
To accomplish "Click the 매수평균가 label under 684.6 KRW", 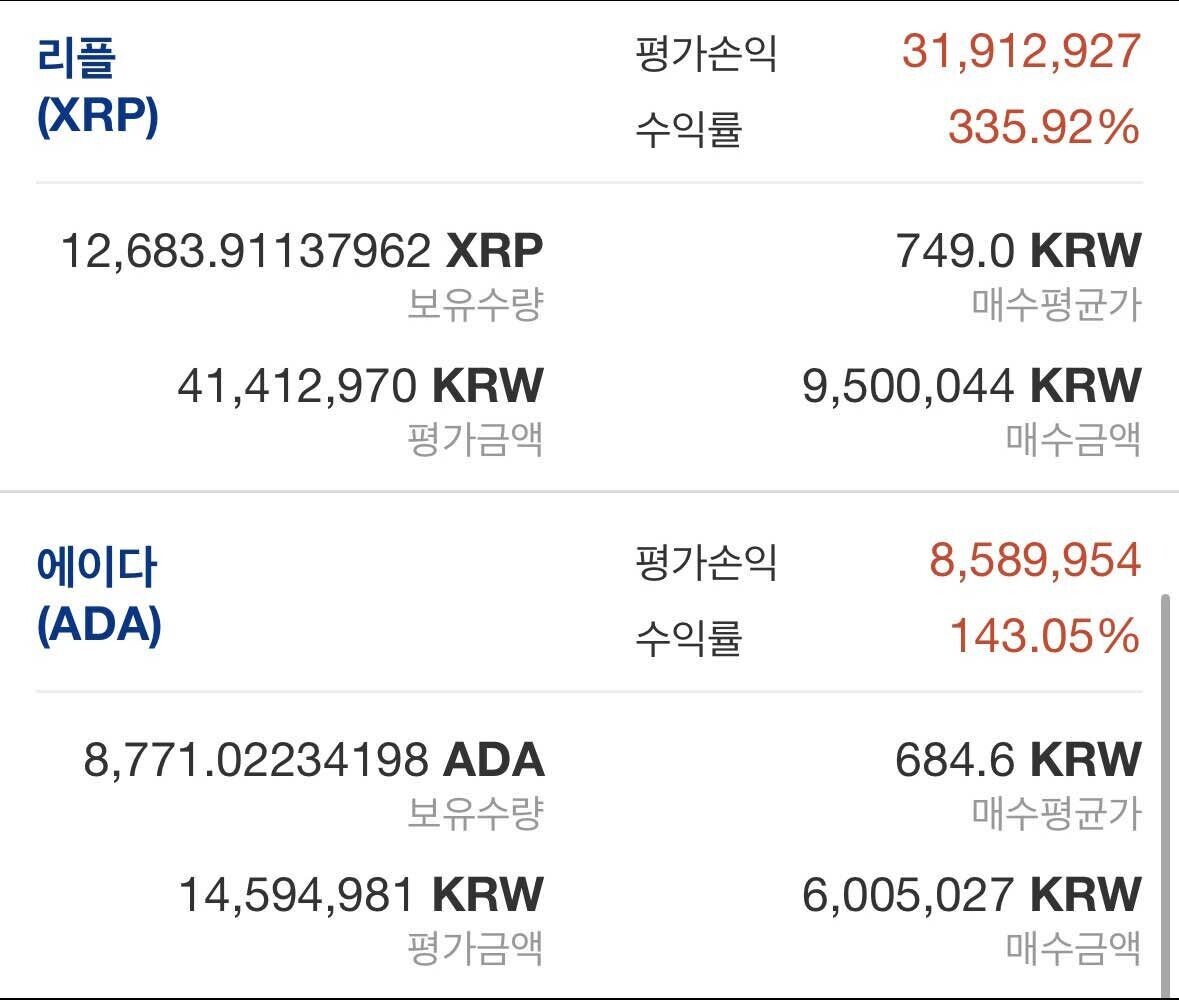I will coord(1056,813).
